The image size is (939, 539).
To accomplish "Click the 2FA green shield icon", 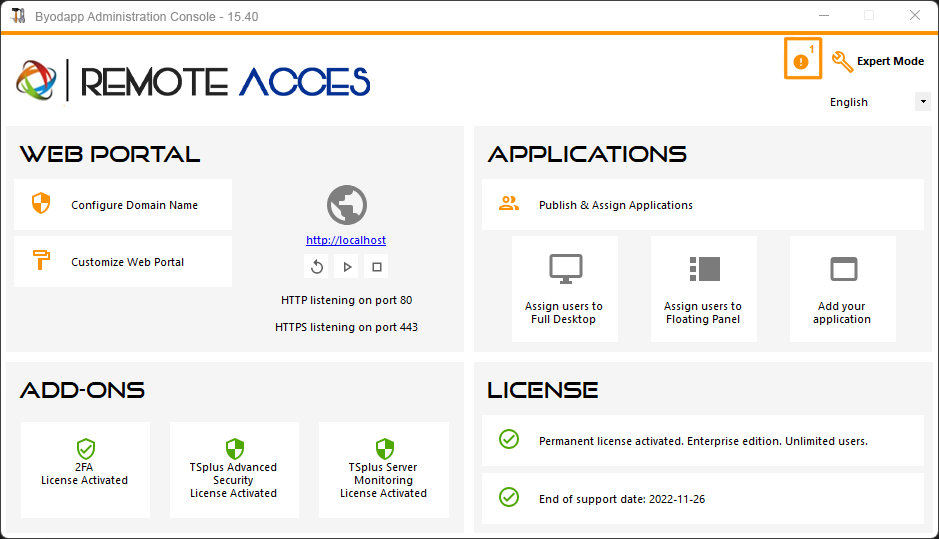I will 86,449.
